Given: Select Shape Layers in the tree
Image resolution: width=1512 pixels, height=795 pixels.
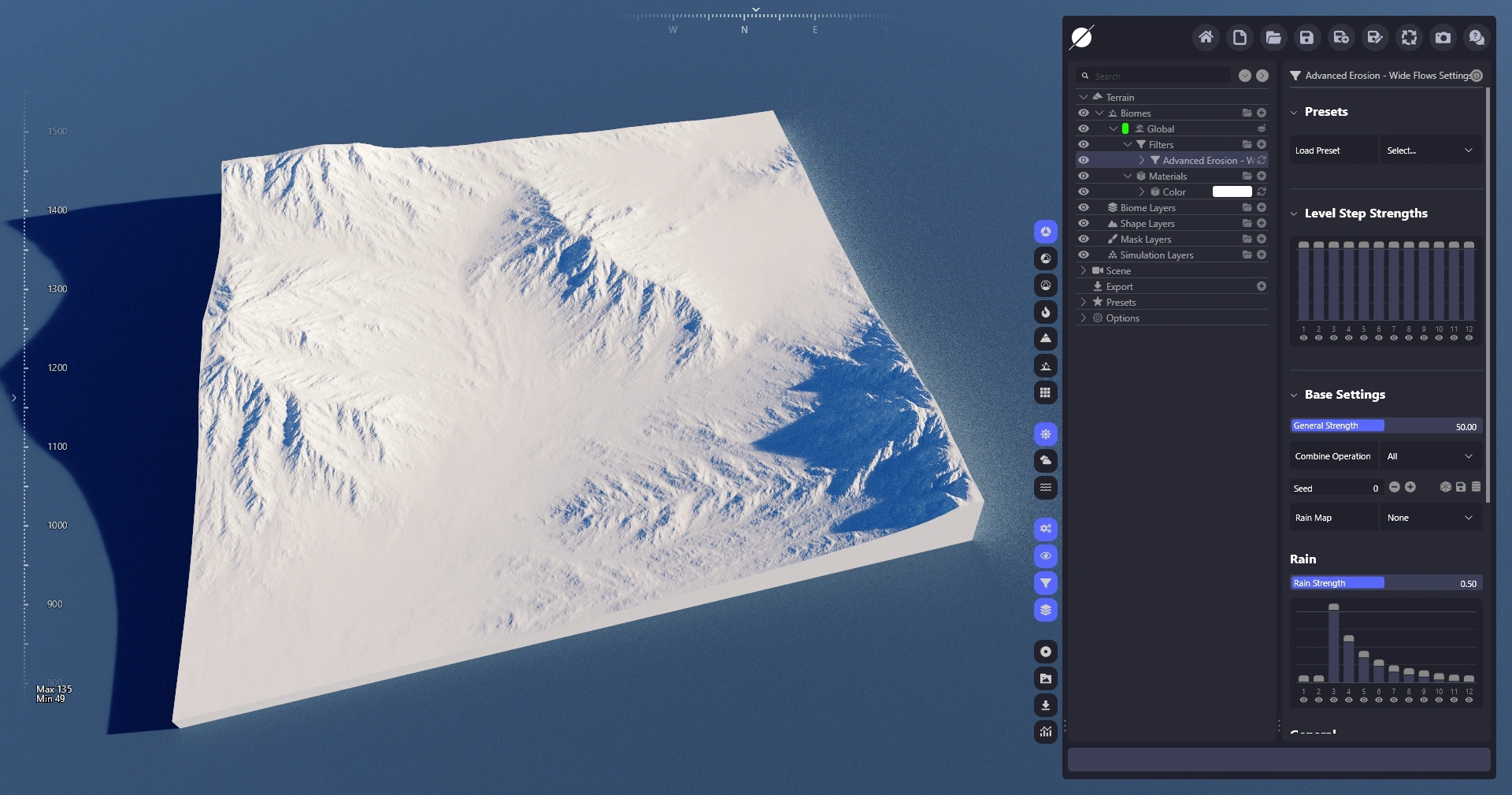Looking at the screenshot, I should (x=1147, y=223).
